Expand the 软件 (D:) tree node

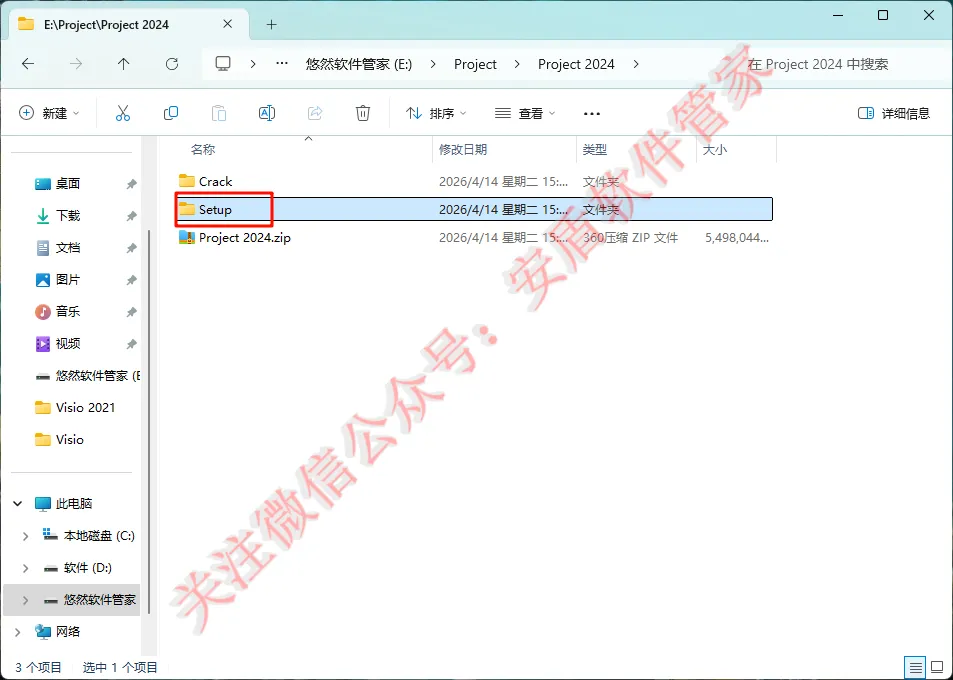(26, 568)
